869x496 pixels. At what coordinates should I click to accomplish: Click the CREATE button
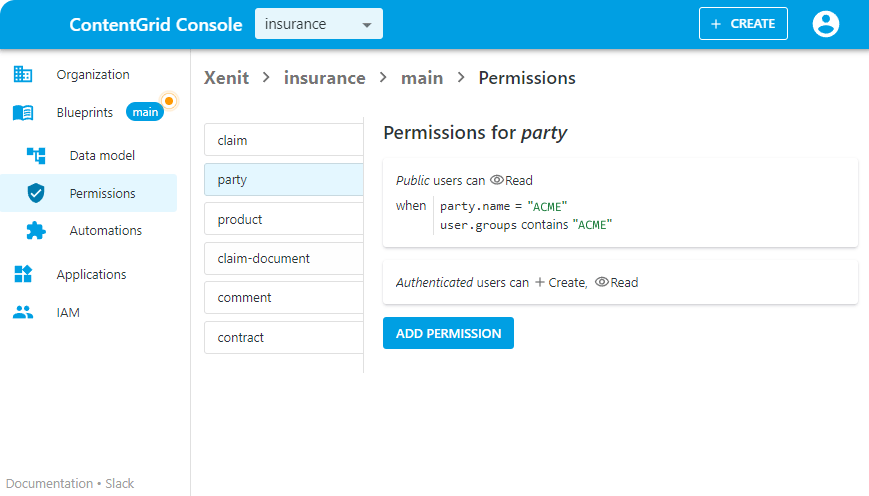coord(743,24)
